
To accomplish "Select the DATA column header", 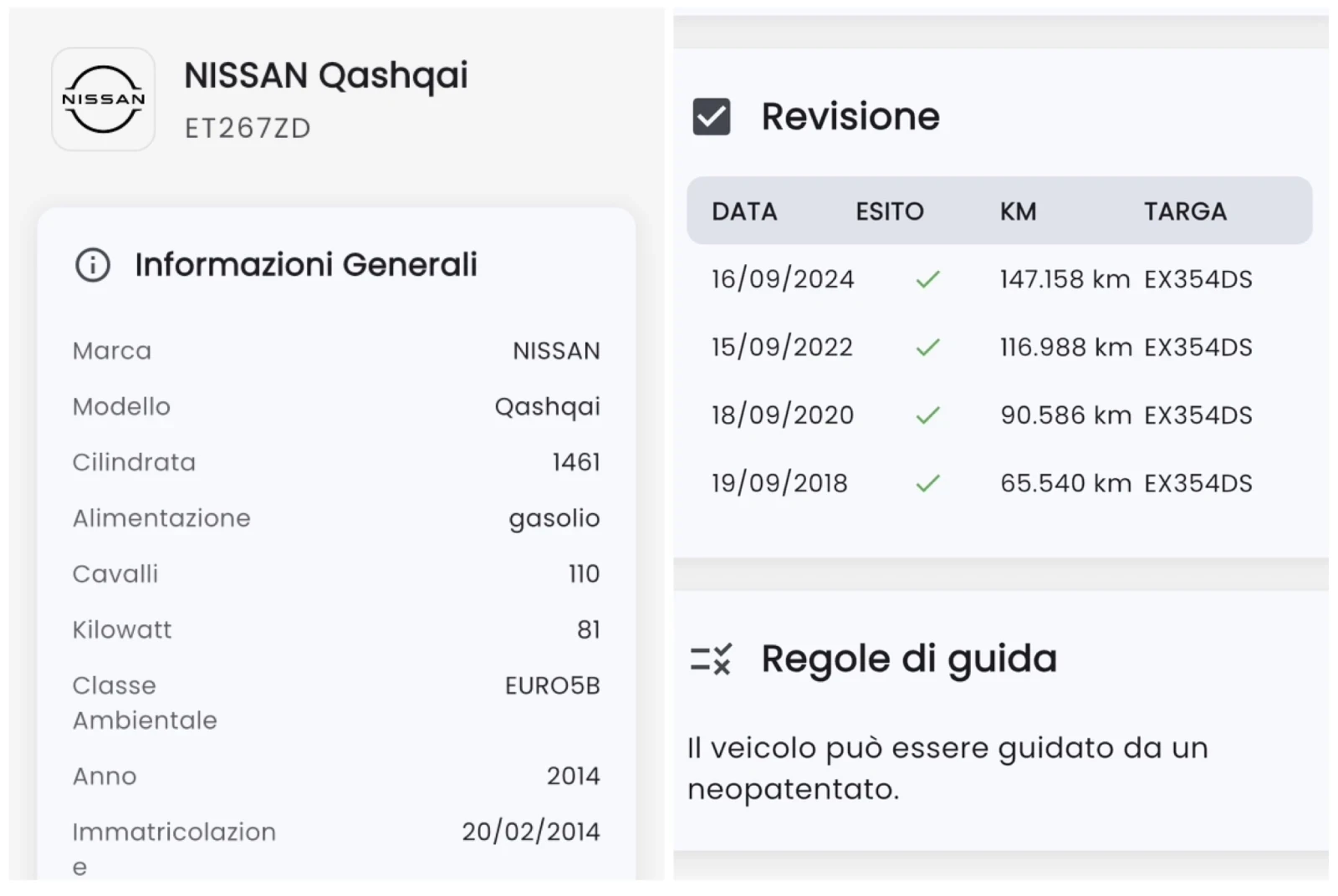I will coord(743,211).
